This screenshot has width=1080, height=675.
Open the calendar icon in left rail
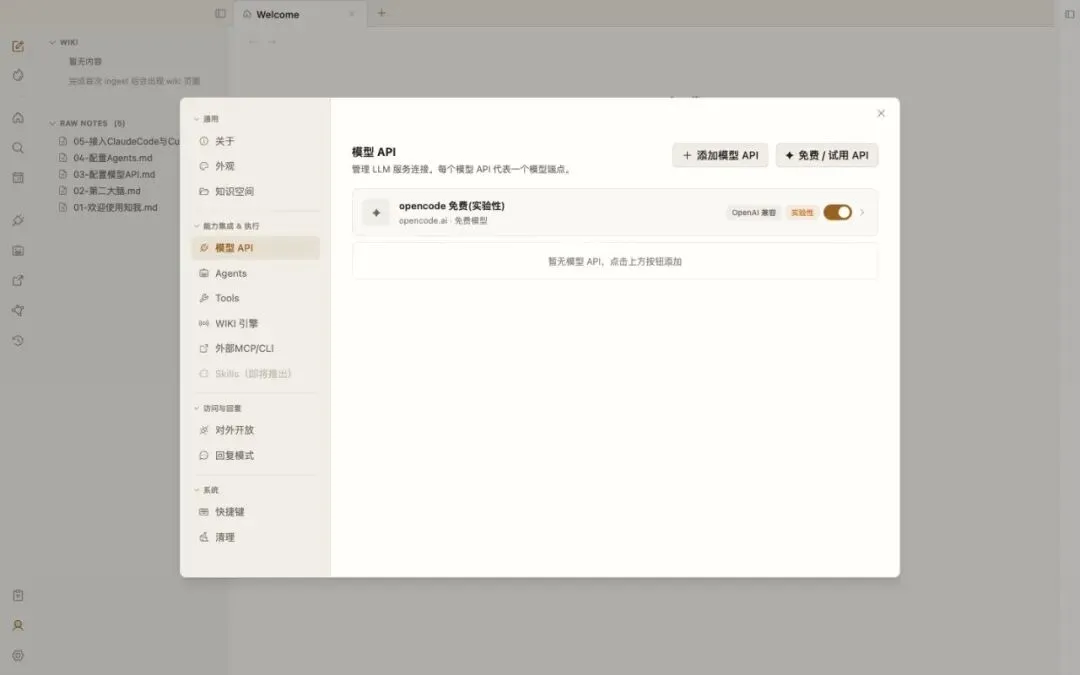18,178
